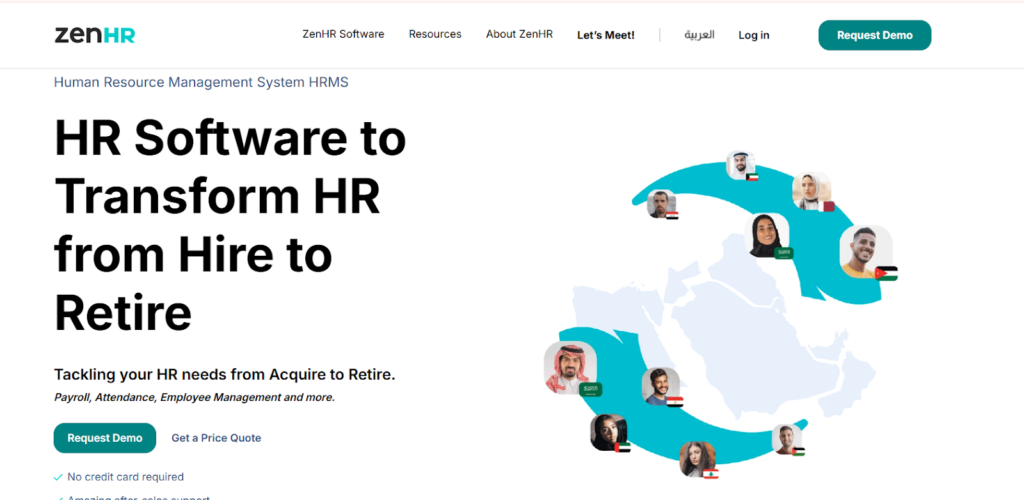Screen dimensions: 1024x500
Task: Click the avatar of the man in the red checkered headdress
Action: click(570, 367)
